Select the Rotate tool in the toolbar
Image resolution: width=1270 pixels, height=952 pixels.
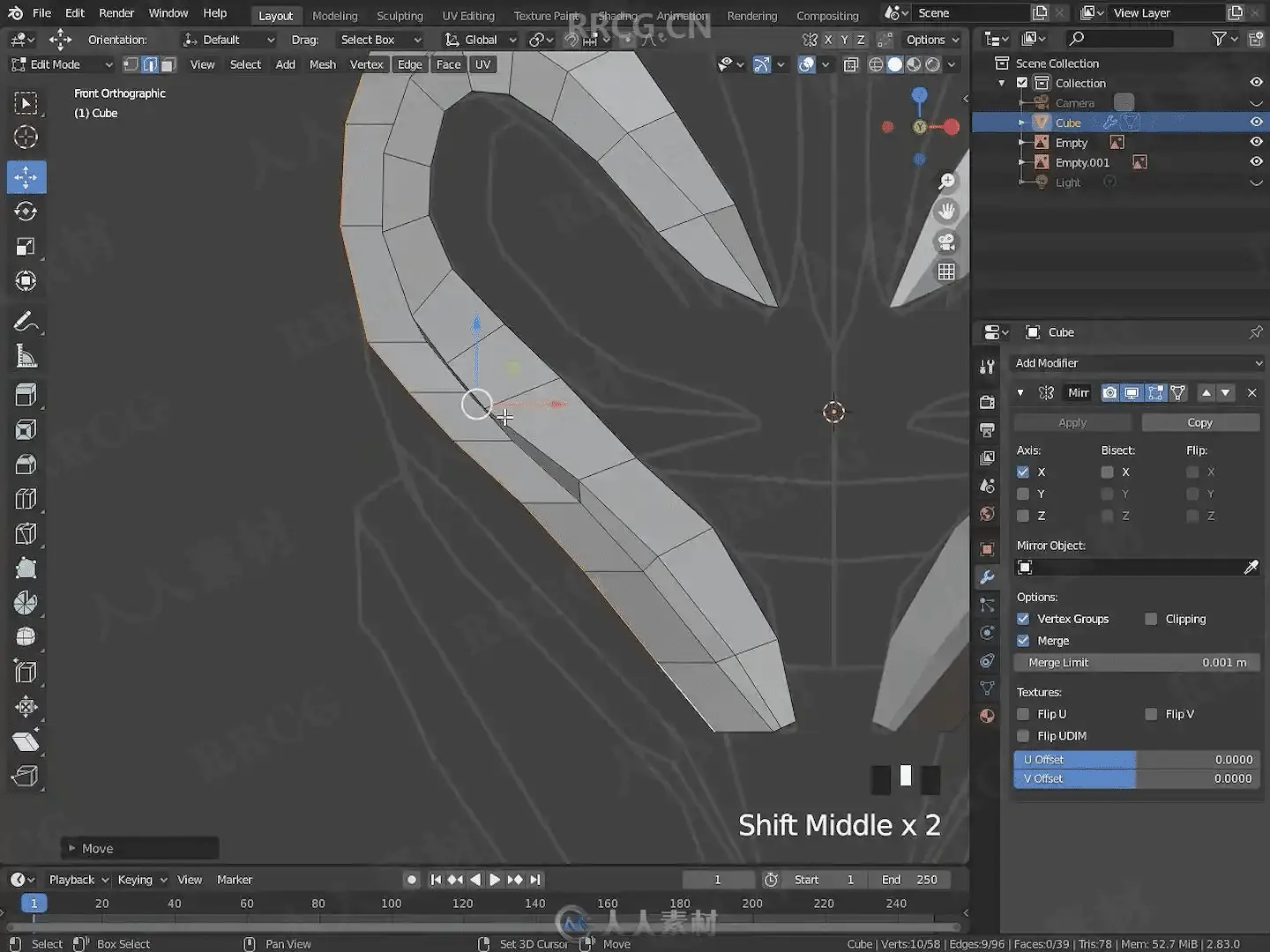pos(26,212)
